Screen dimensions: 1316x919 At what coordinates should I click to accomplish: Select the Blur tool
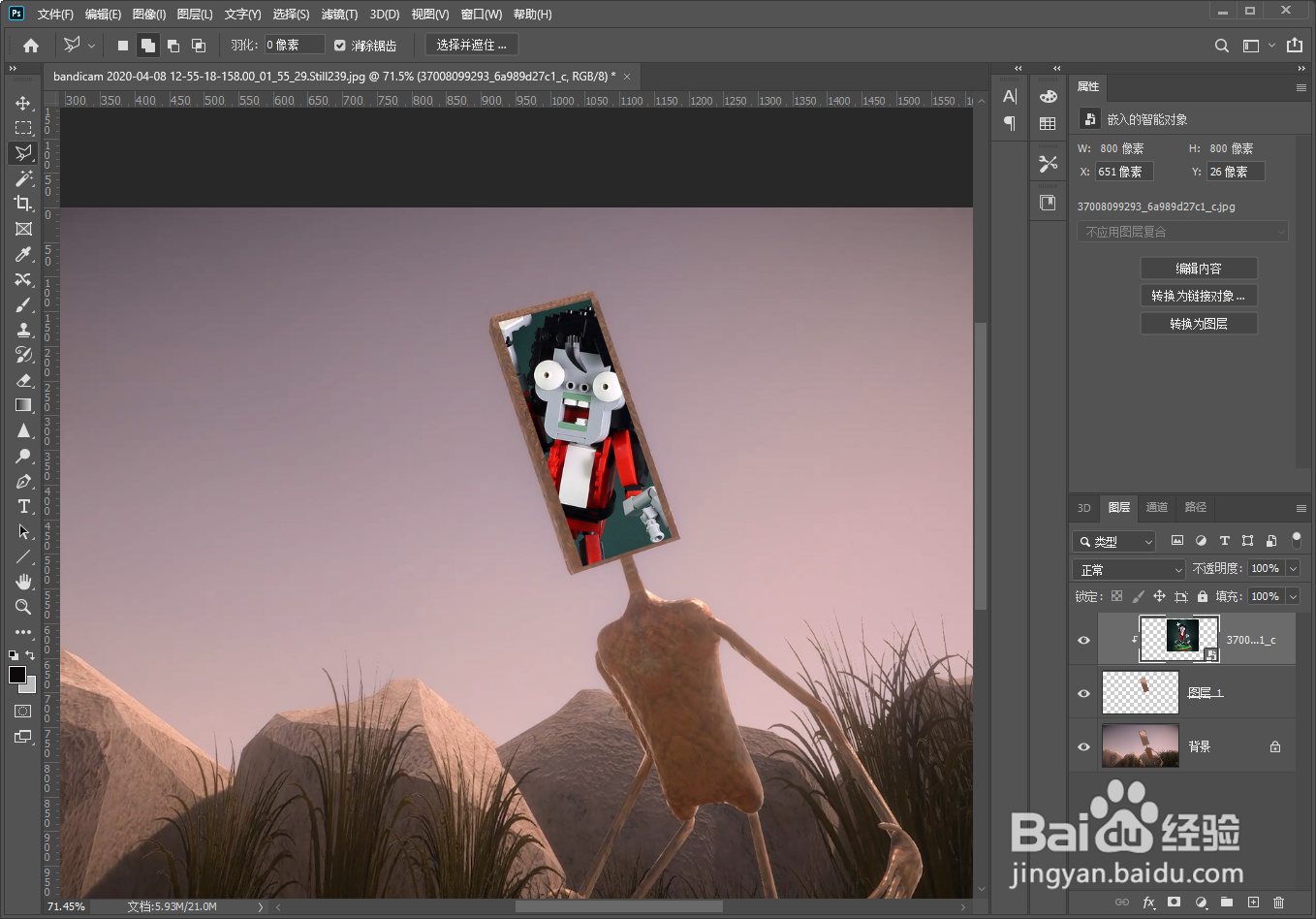coord(23,430)
